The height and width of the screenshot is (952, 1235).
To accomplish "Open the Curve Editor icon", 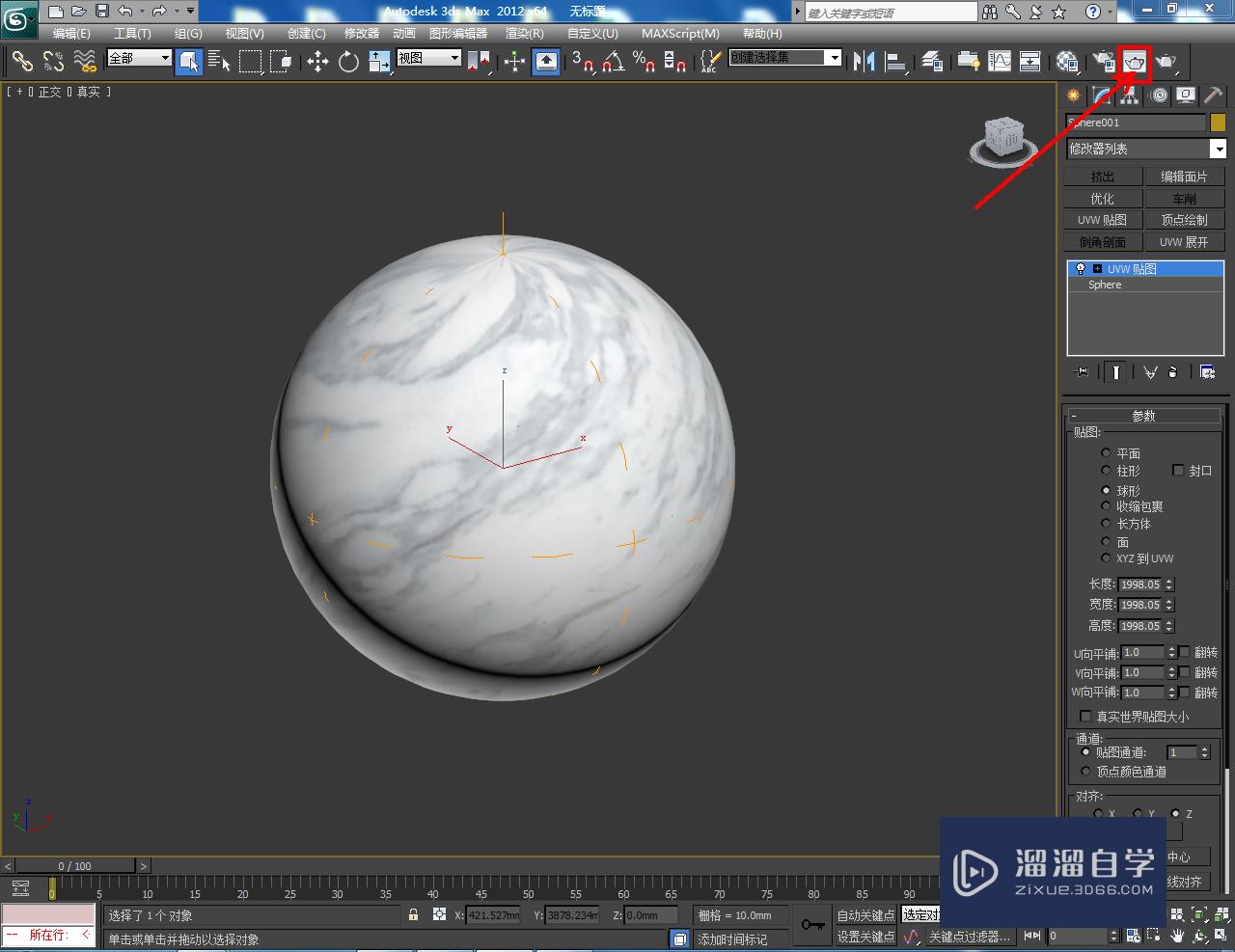I will coord(1000,62).
